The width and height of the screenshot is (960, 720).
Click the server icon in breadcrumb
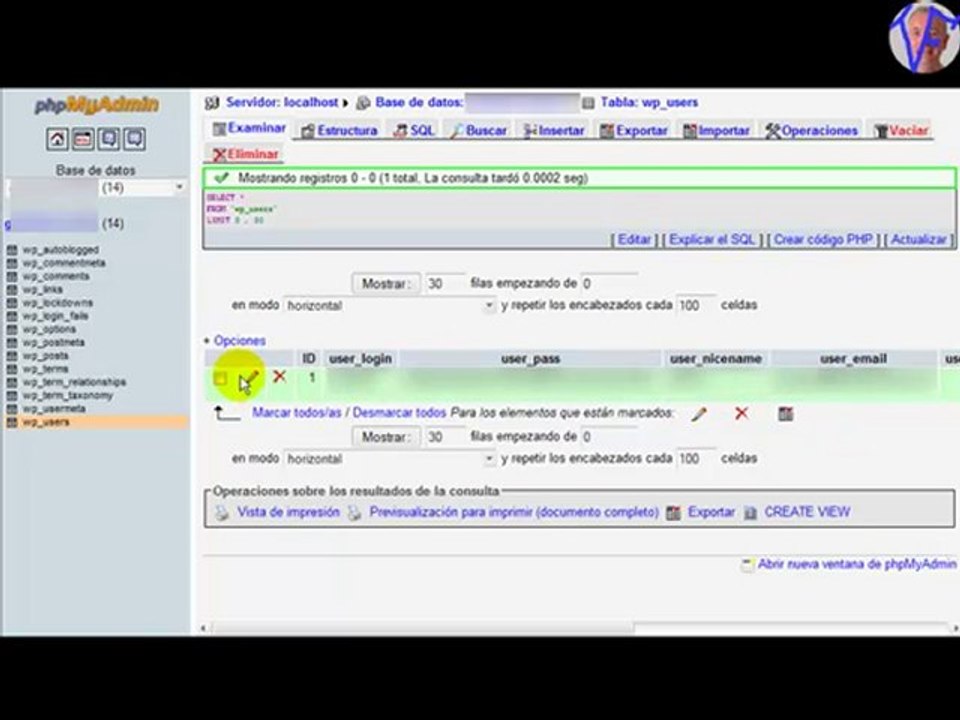(x=212, y=103)
